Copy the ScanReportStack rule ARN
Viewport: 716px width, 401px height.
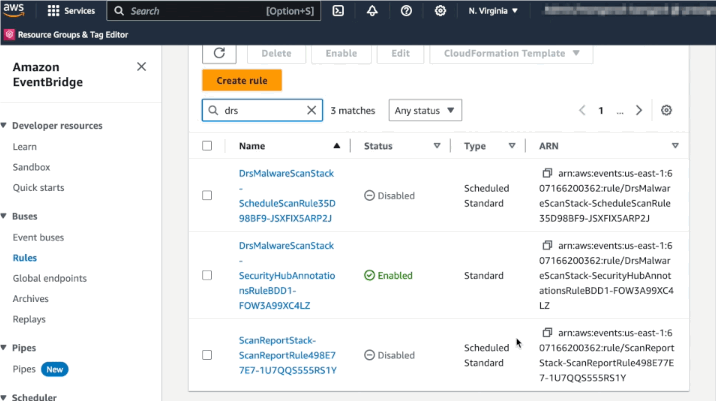547,333
